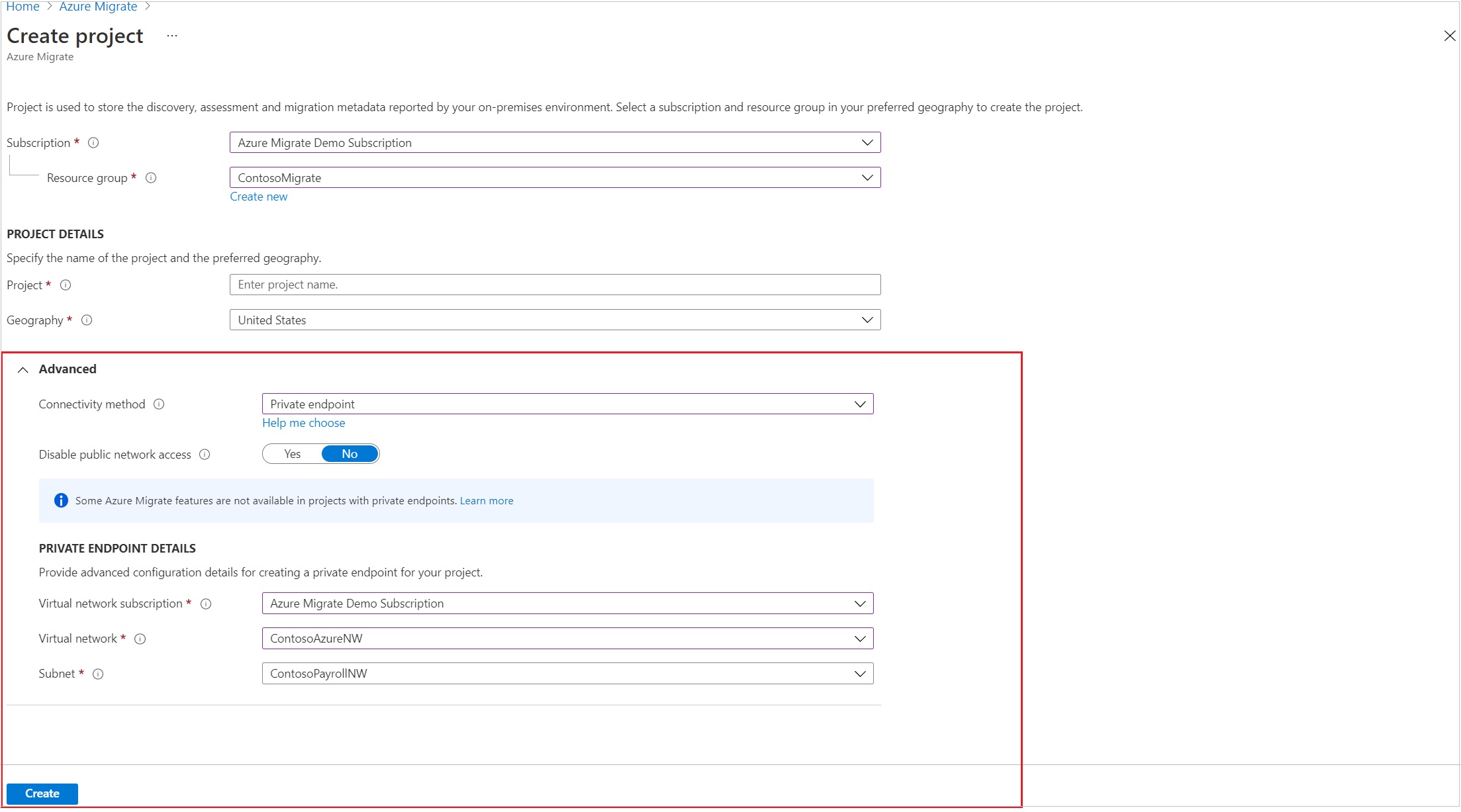
Task: Open the Geography dropdown
Action: tap(555, 320)
